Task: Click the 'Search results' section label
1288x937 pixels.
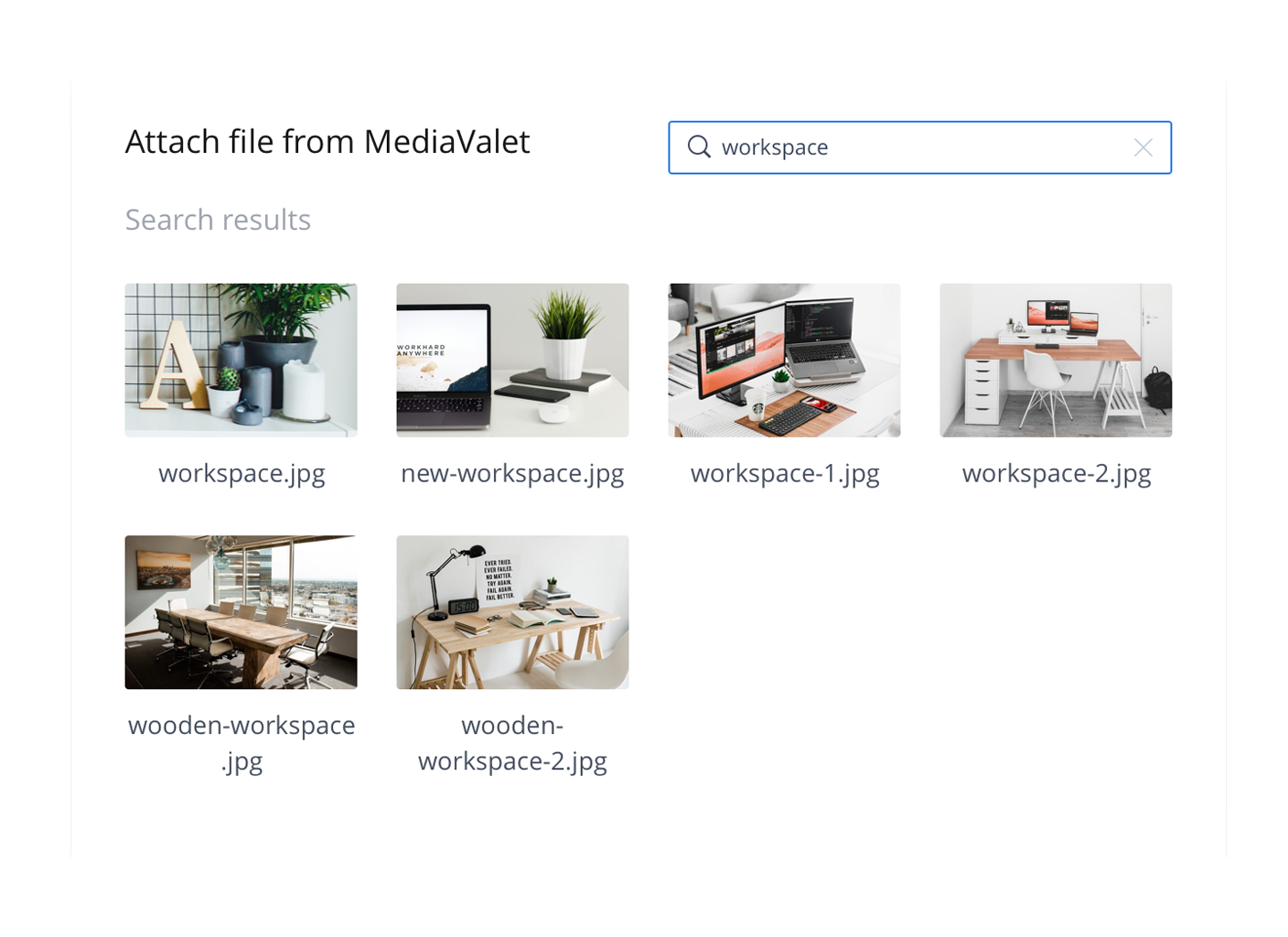Action: [218, 220]
